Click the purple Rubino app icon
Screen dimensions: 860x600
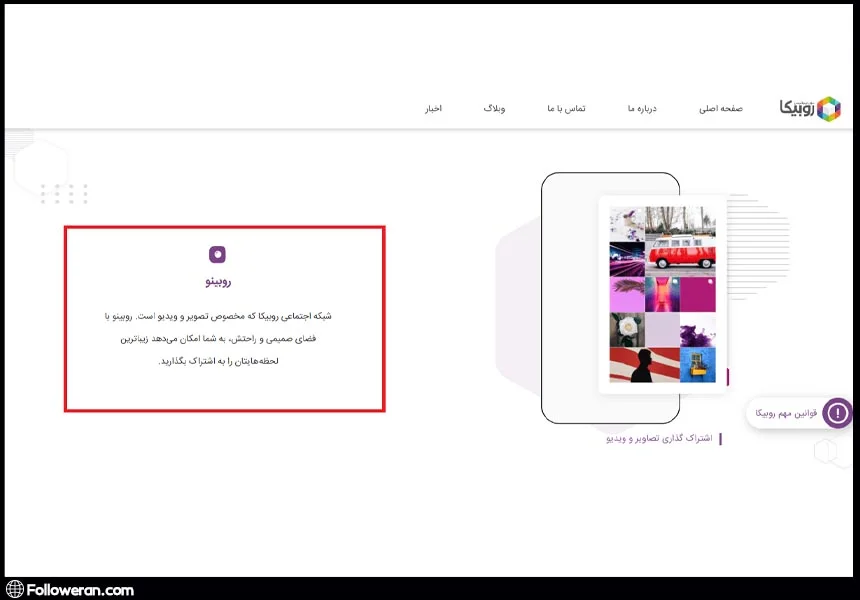217,254
